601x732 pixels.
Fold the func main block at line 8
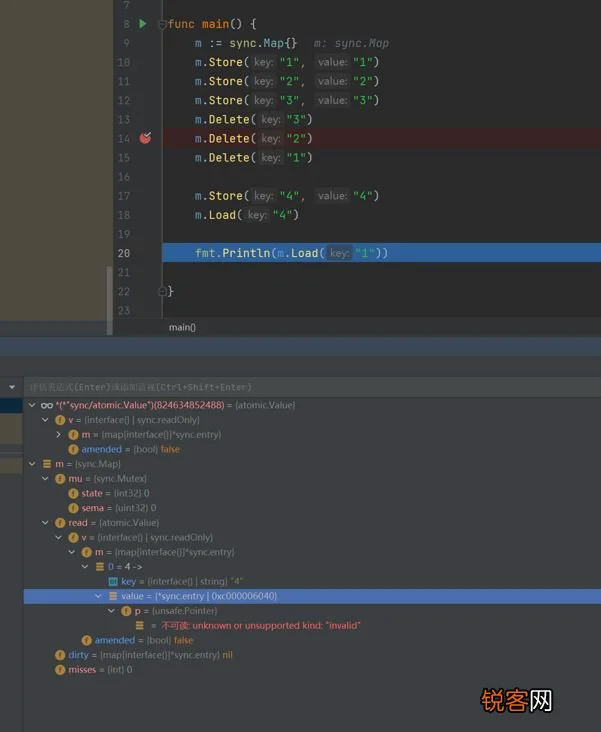tap(162, 24)
